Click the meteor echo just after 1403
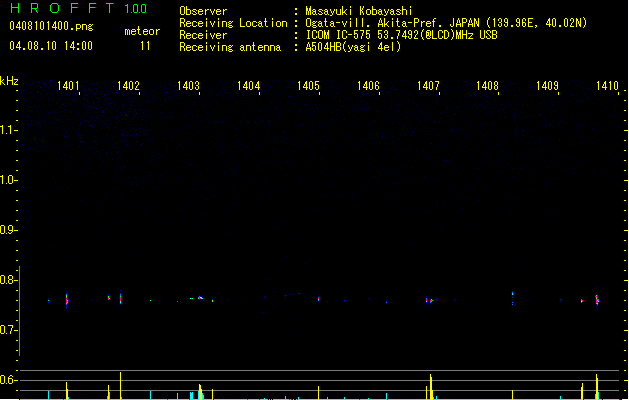Screen dimensions: 629x400 coord(201,298)
